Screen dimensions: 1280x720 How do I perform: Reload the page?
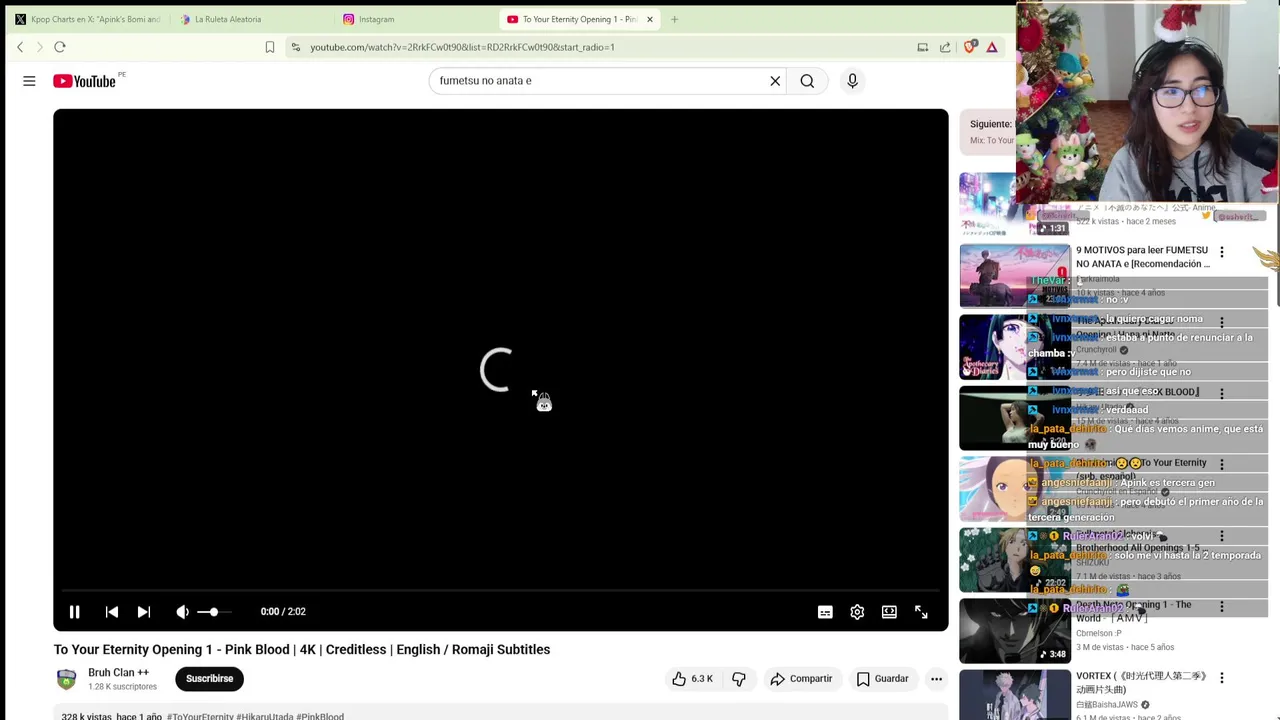(x=60, y=47)
